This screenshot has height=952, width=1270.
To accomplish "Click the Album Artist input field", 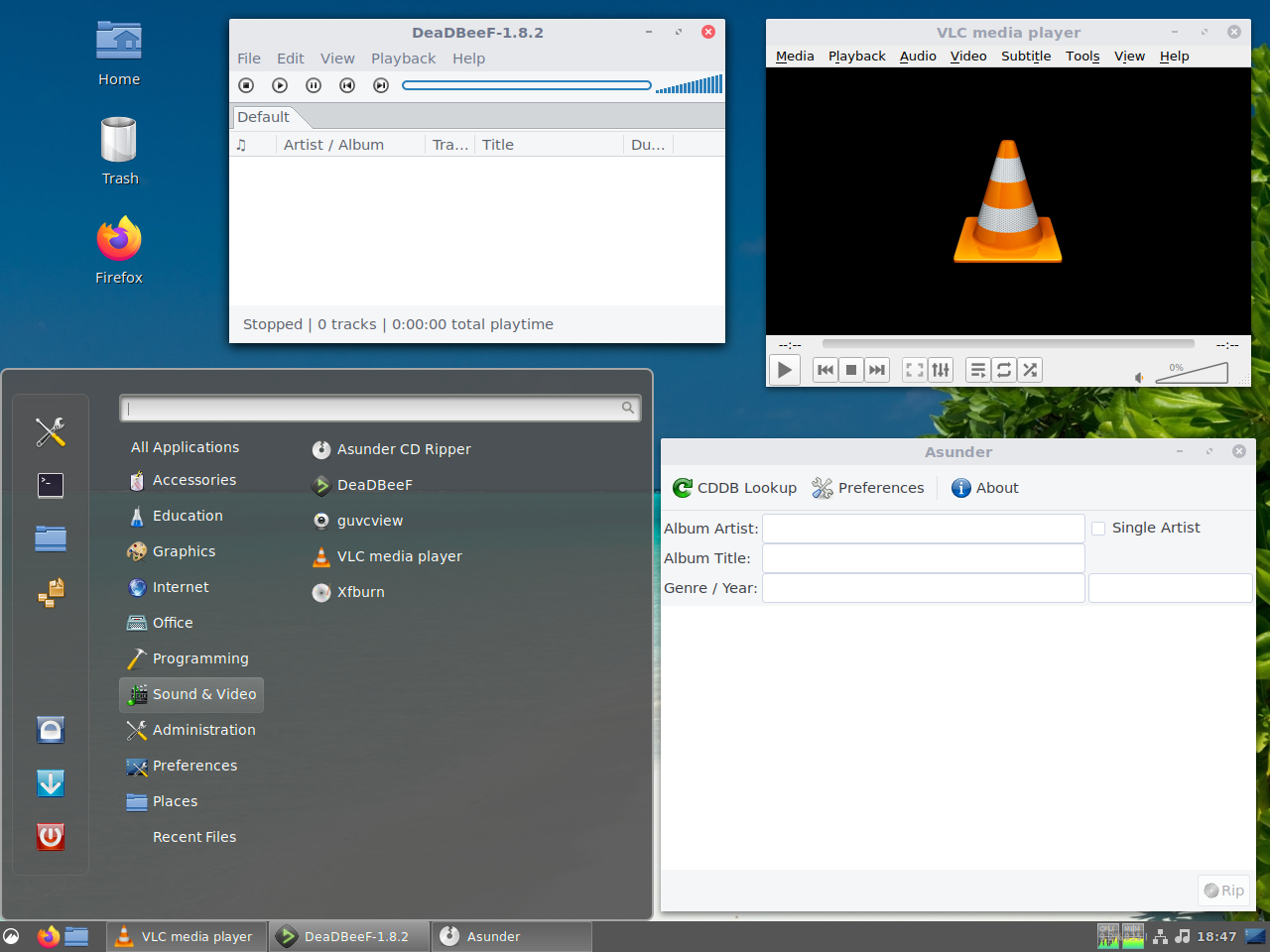I will click(924, 529).
